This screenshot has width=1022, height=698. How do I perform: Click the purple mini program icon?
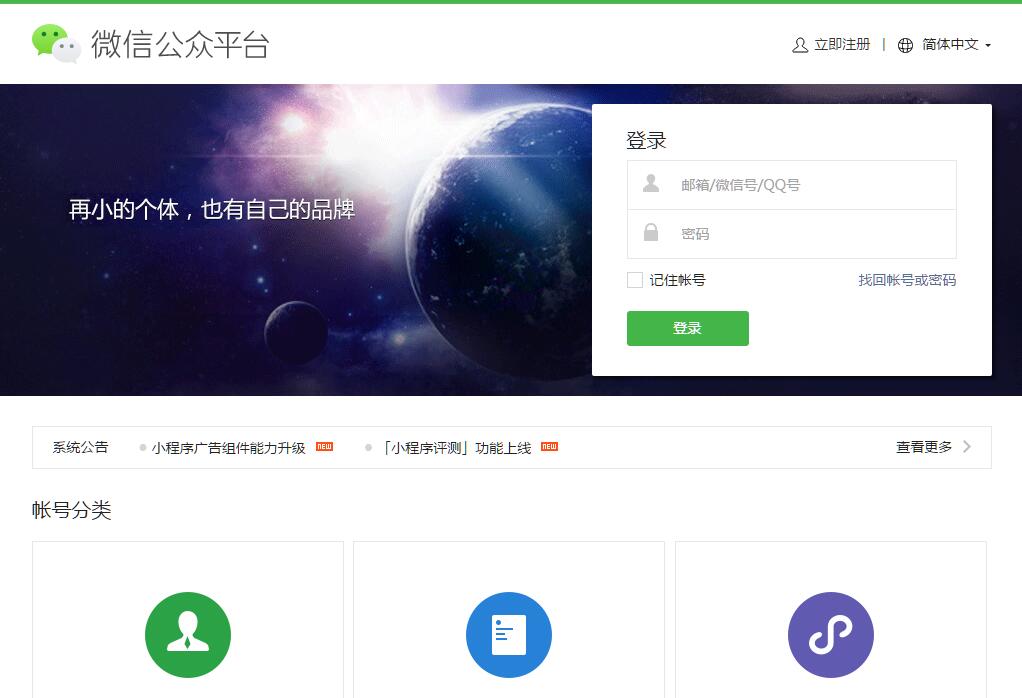coord(830,635)
